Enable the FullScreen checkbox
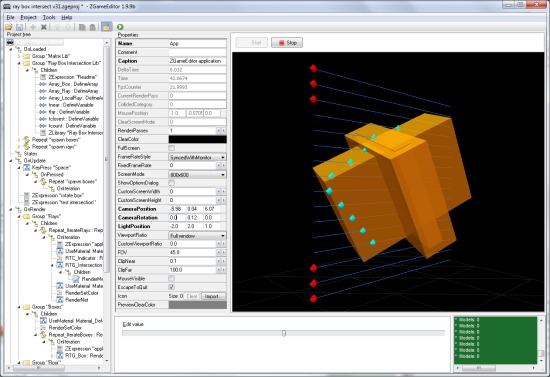This screenshot has height=377, width=550. [x=172, y=148]
